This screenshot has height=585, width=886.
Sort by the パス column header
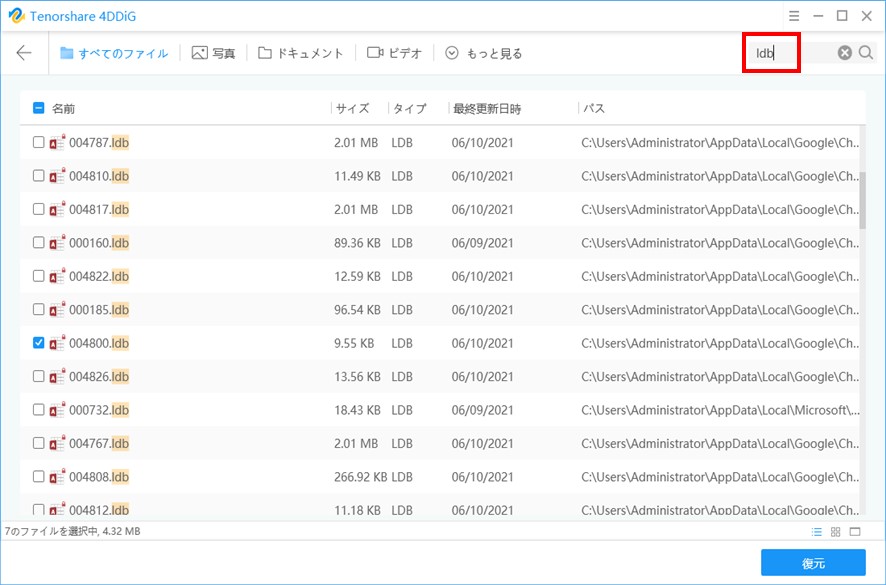tap(594, 109)
